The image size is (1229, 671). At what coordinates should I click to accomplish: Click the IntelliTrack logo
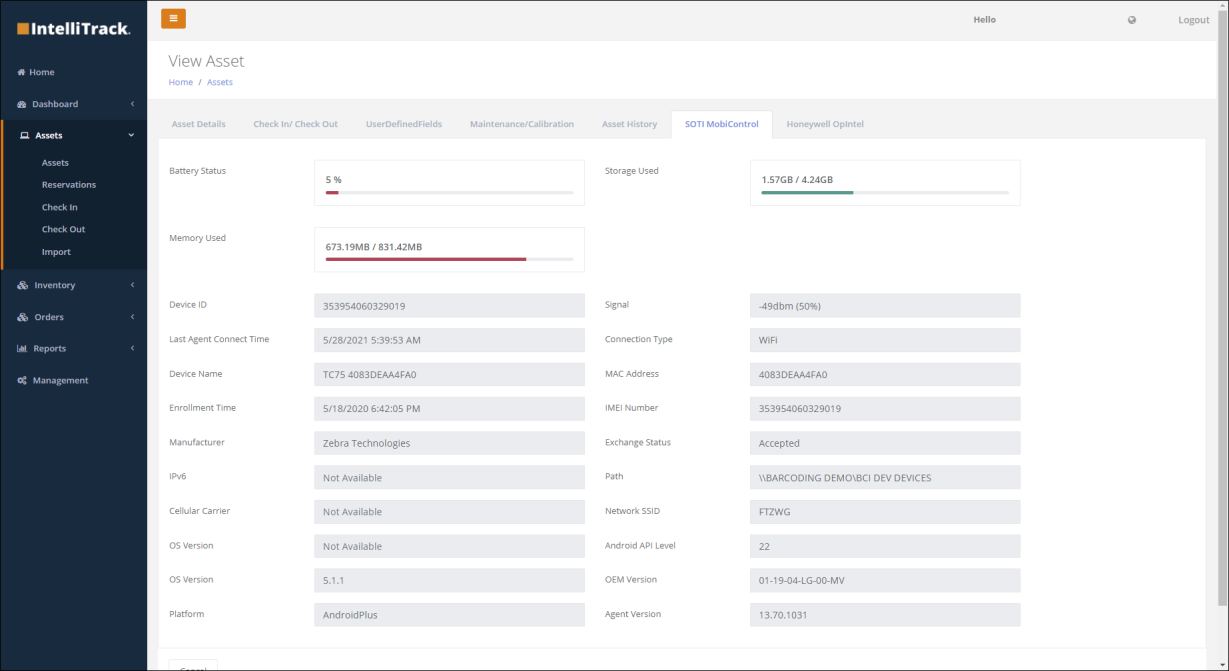73,29
